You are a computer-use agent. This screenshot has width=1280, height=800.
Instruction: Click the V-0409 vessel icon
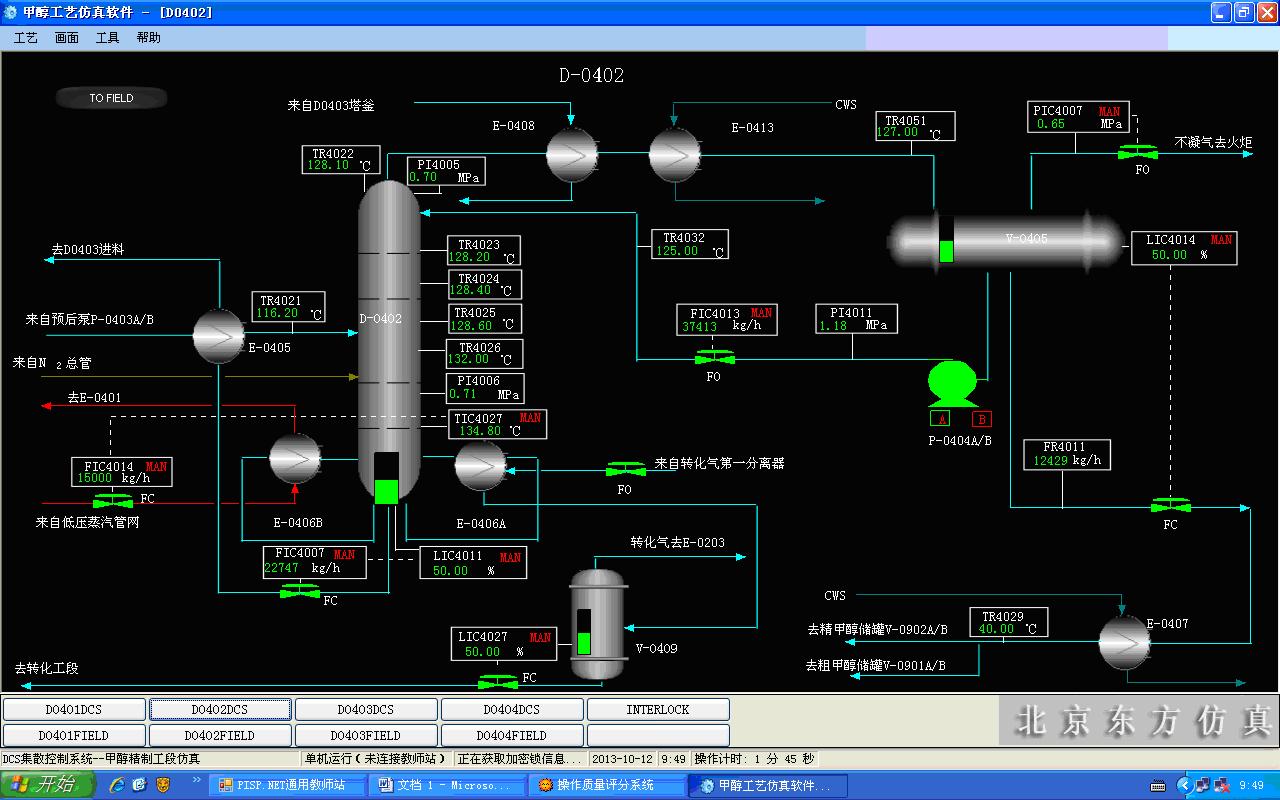tap(596, 627)
